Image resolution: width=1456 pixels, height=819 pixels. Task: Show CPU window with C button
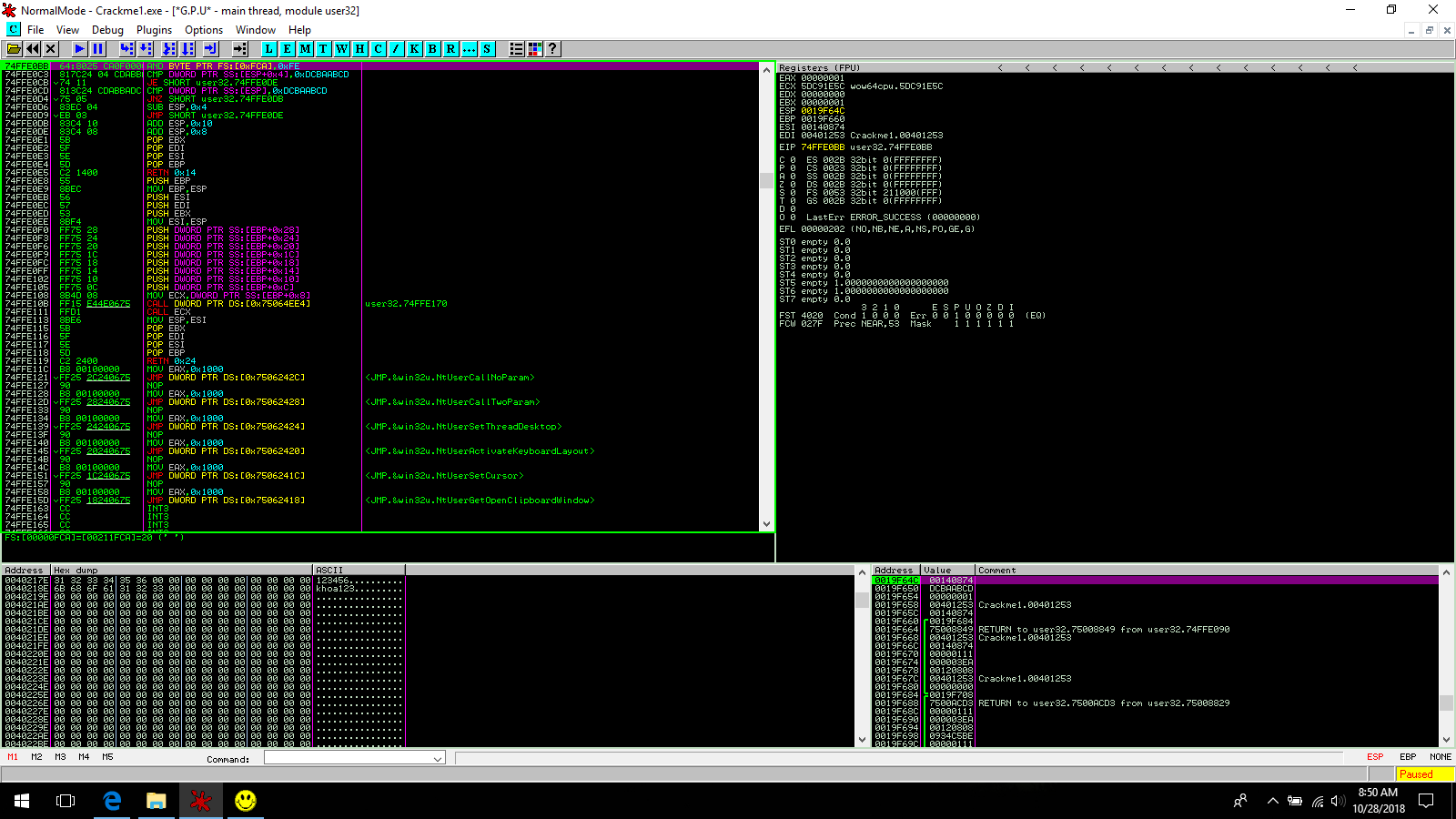pyautogui.click(x=379, y=49)
